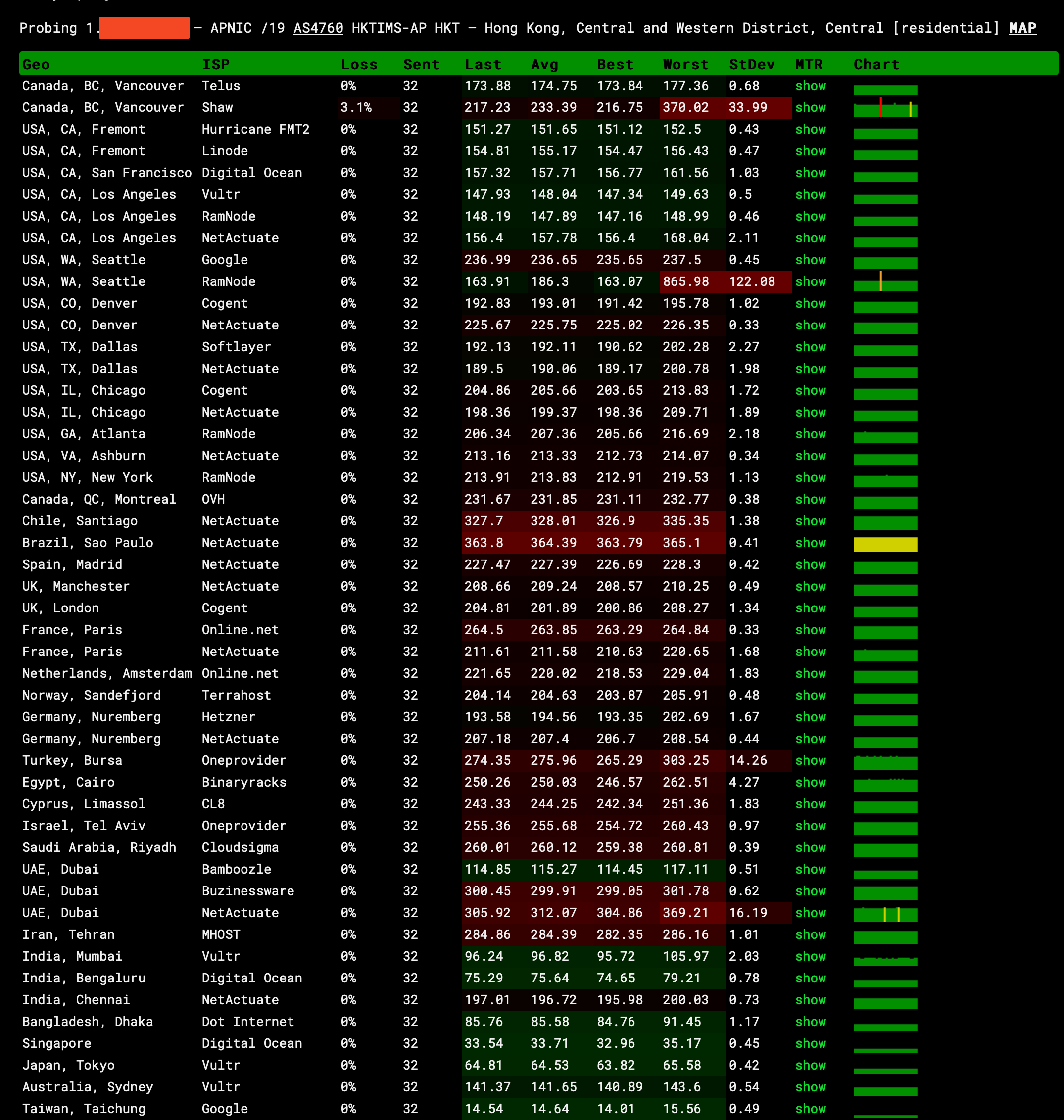Screen dimensions: 1064x1120
Task: Show MTR for Turkey Bursa row
Action: tap(811, 760)
